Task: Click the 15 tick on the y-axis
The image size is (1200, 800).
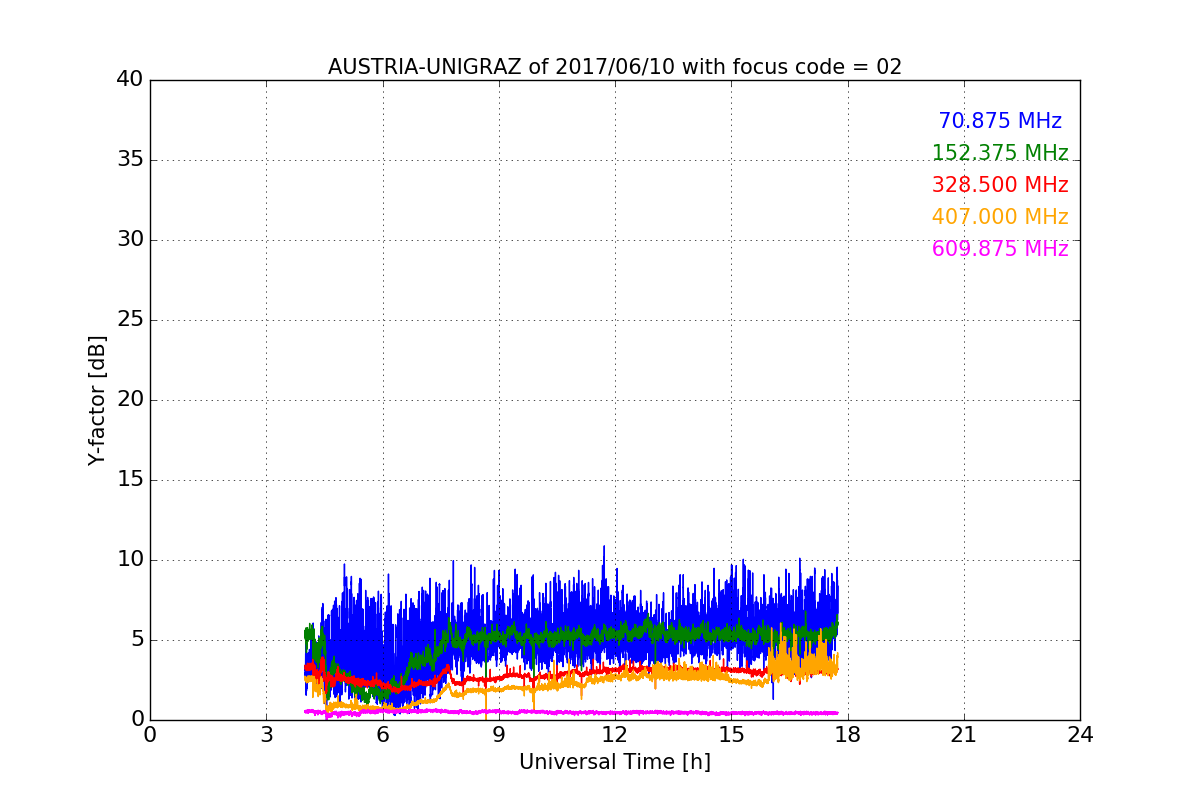Action: pyautogui.click(x=129, y=480)
